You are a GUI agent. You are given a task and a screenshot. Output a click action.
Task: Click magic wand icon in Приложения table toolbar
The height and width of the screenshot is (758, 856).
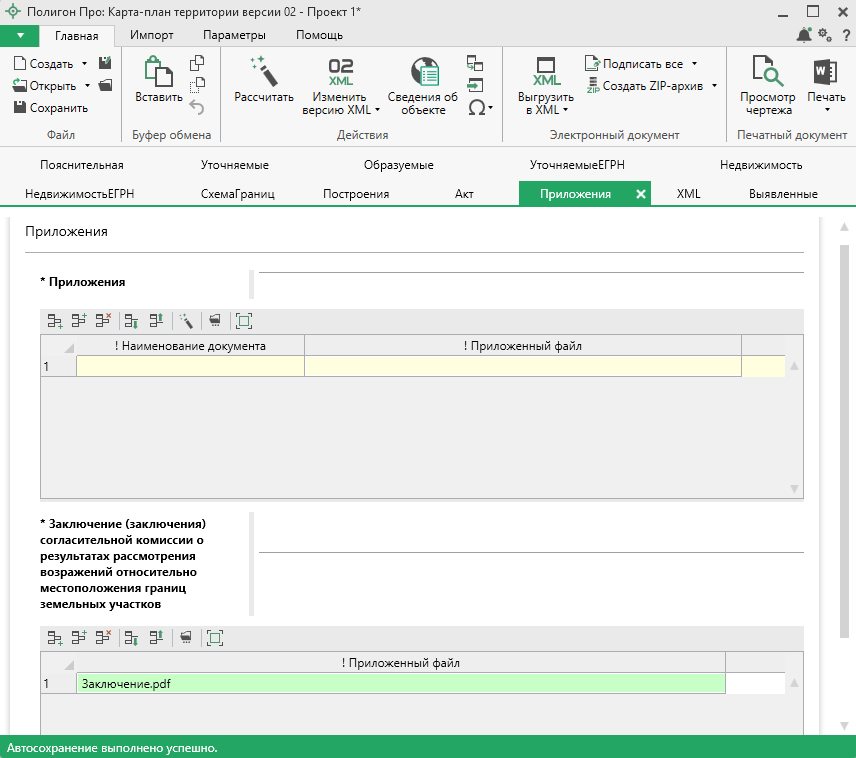click(185, 321)
